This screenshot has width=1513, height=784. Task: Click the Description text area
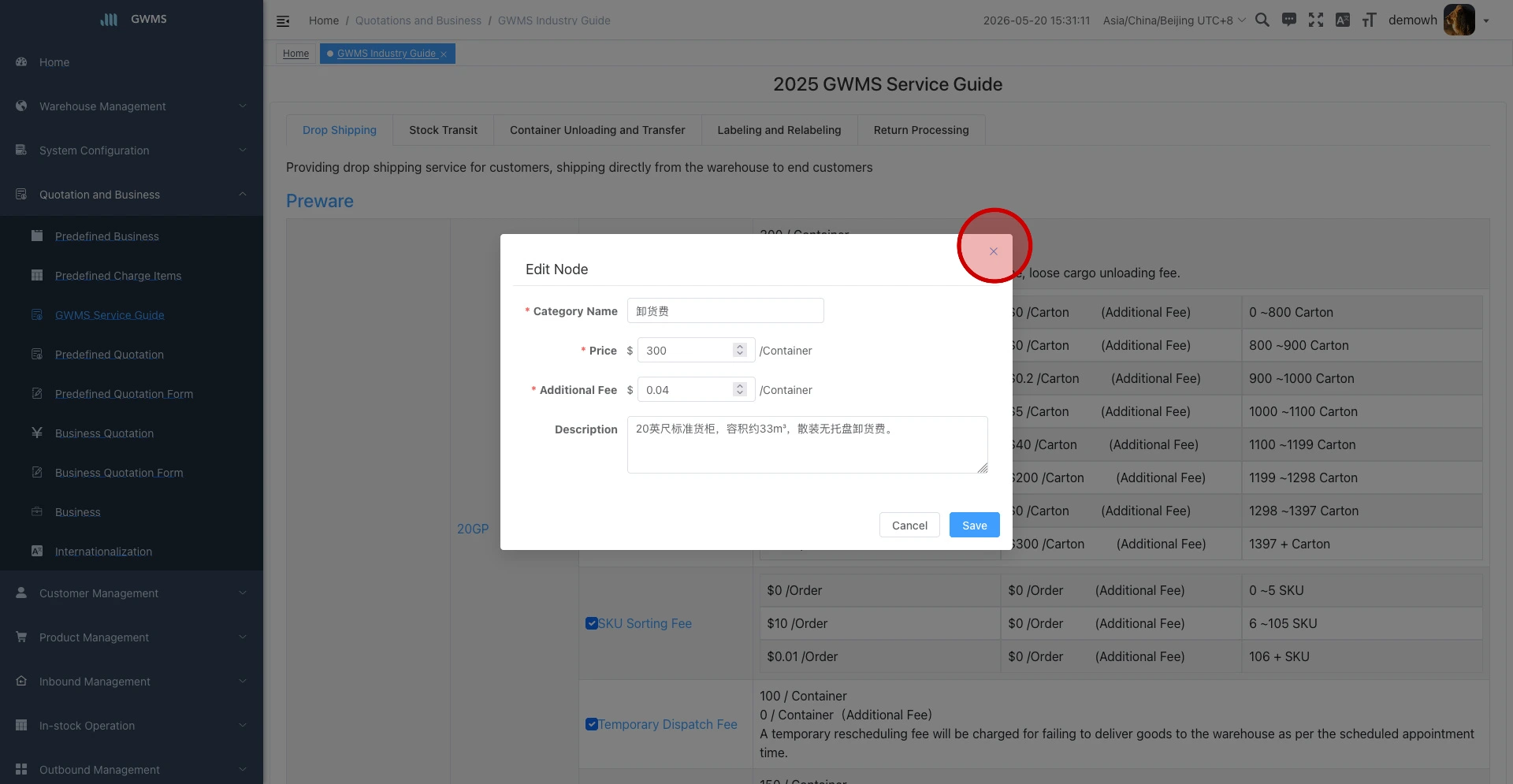808,444
